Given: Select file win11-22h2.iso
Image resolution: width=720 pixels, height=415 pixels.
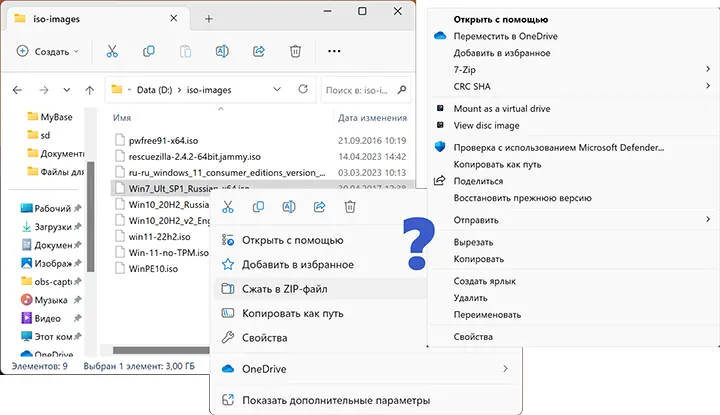Looking at the screenshot, I should tap(159, 236).
